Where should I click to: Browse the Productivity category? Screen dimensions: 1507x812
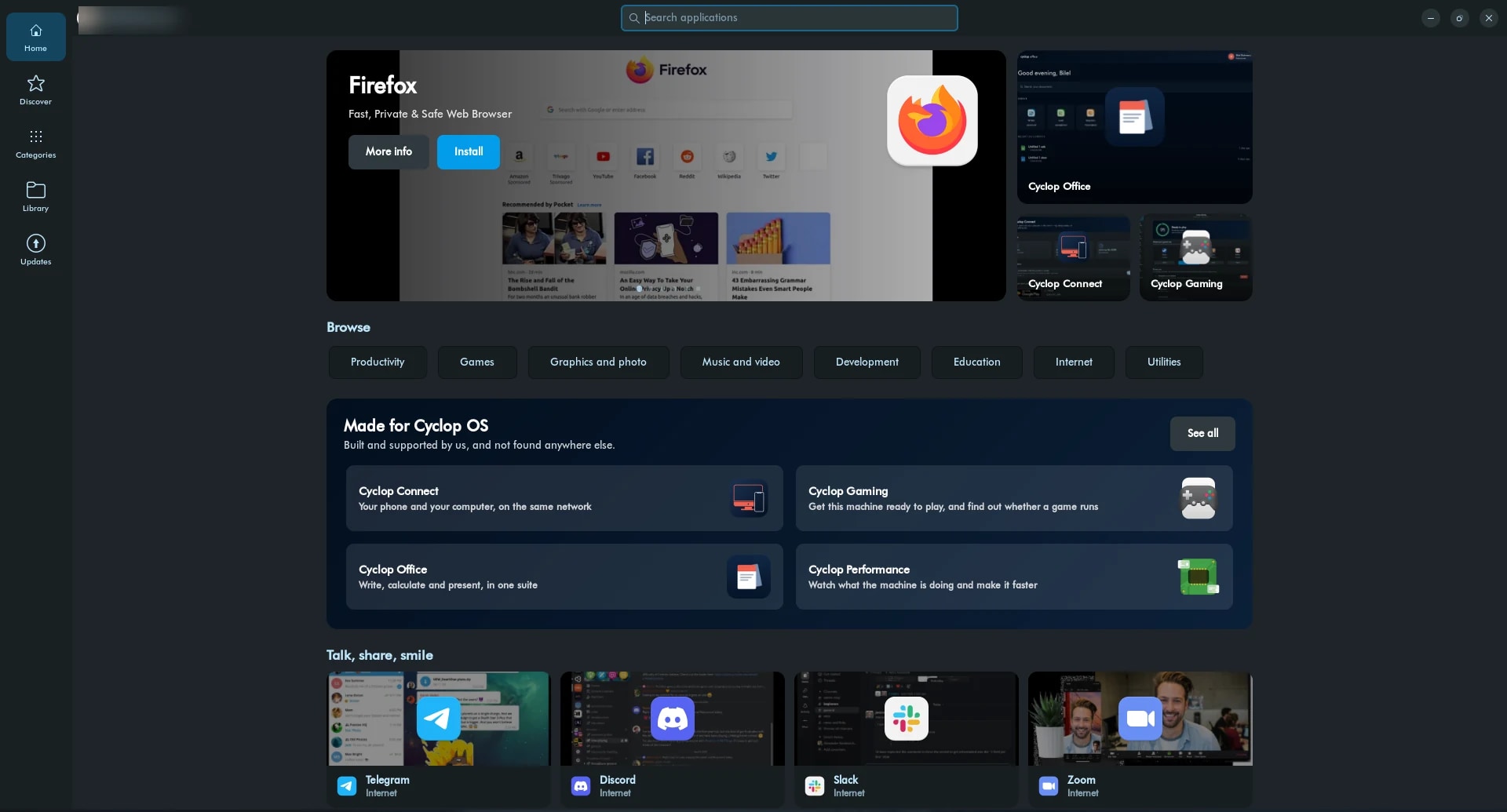(378, 362)
